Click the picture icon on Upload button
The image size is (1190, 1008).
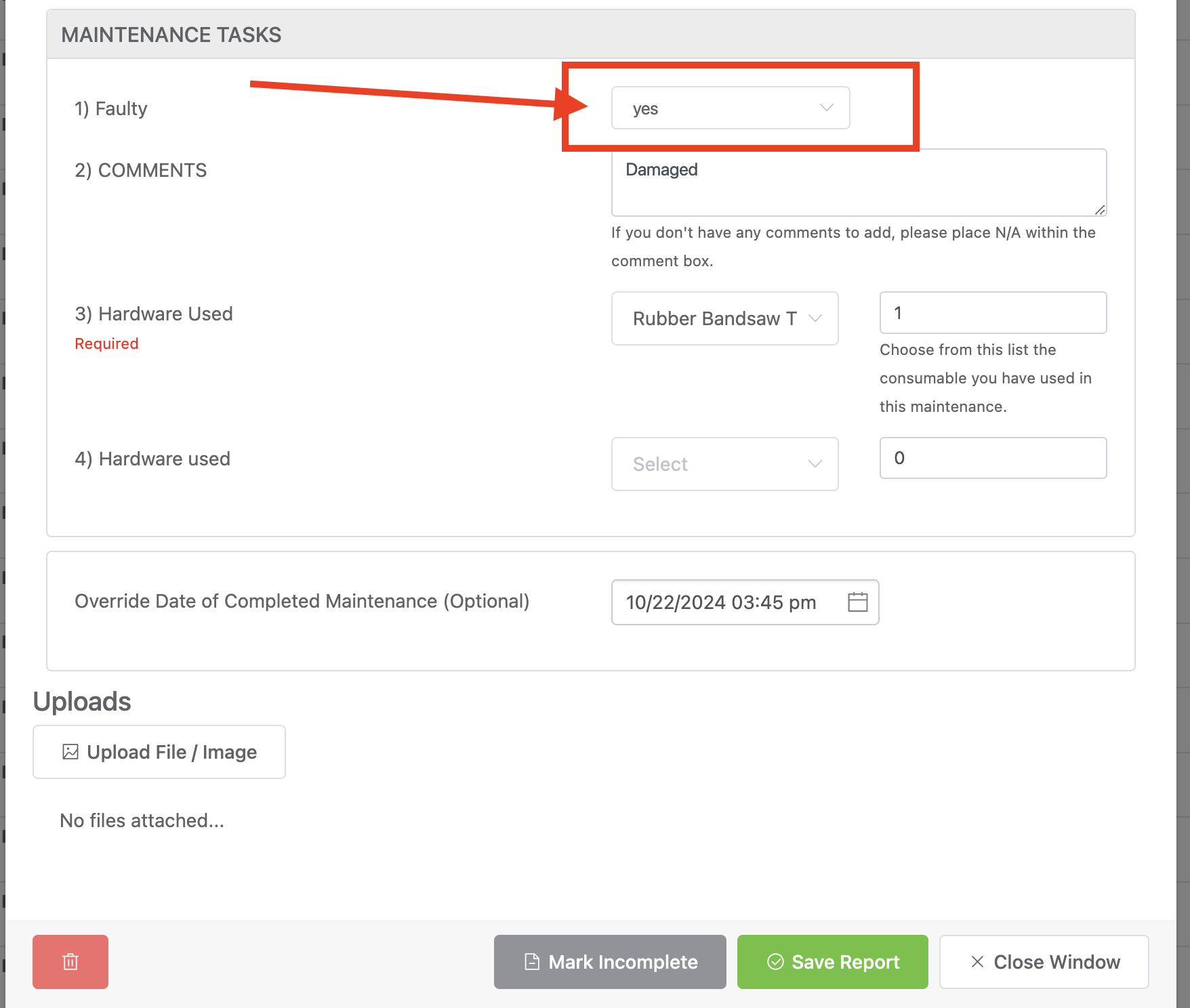(70, 752)
